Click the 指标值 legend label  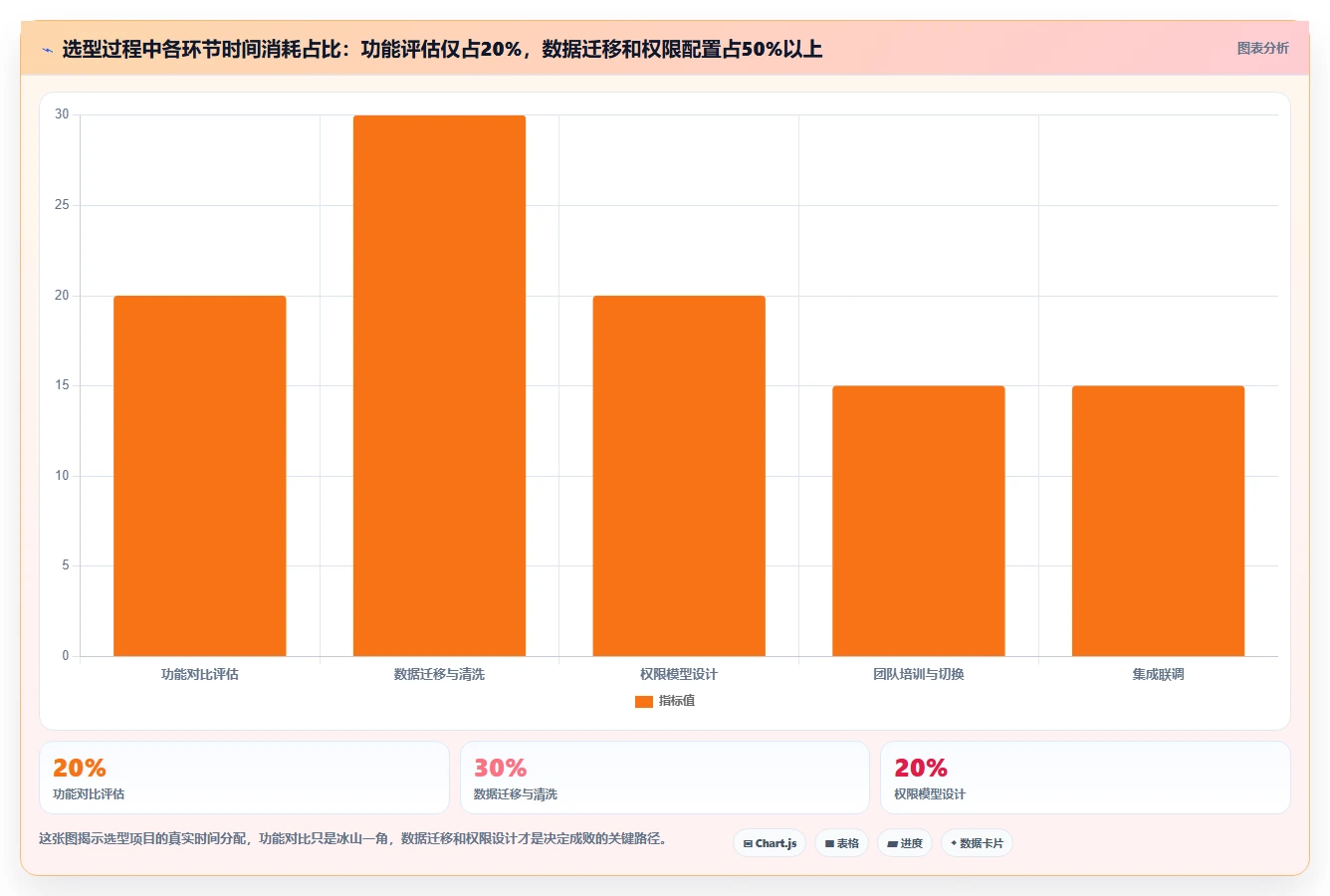[677, 701]
